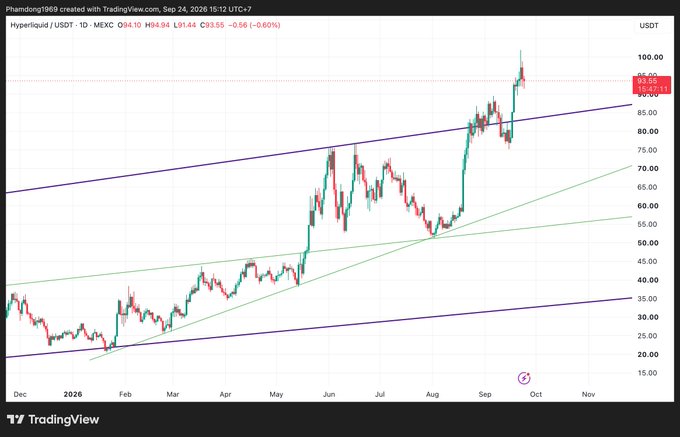The image size is (680, 437).
Task: Click the purple lightning bolt event icon
Action: [524, 378]
